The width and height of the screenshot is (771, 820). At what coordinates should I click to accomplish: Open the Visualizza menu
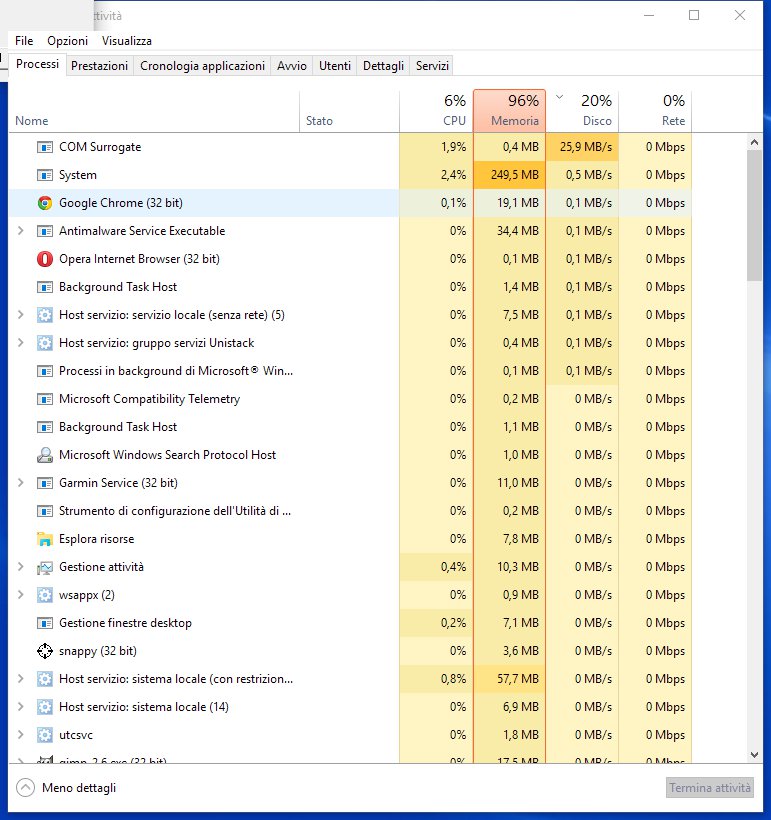(x=127, y=41)
